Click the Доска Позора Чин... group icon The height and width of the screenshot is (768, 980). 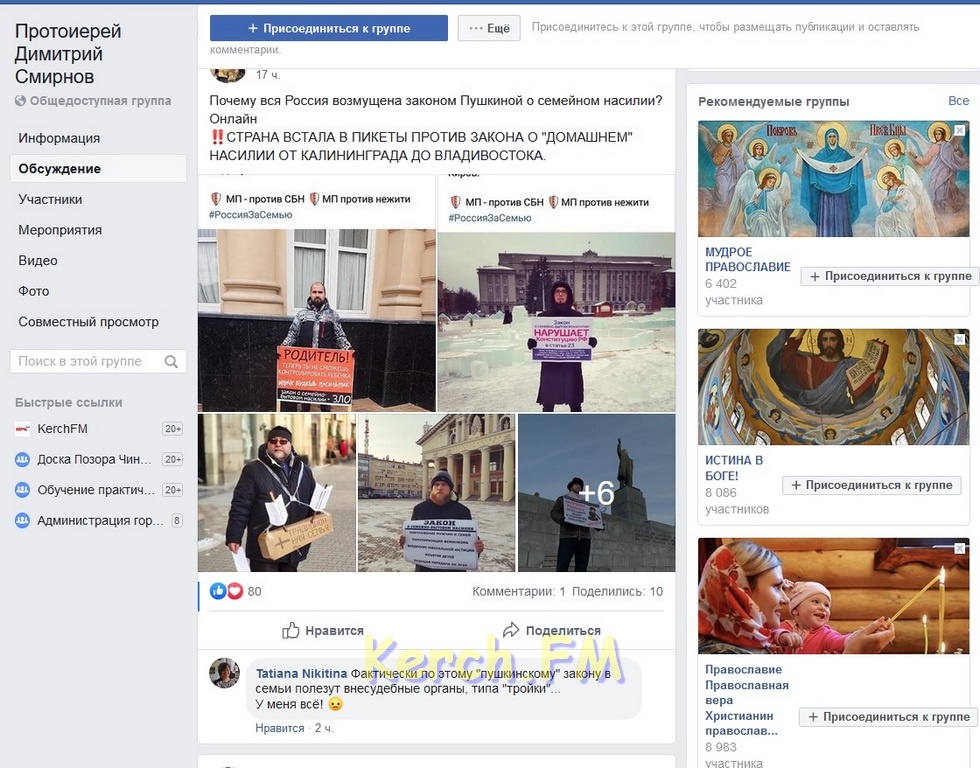[22, 459]
